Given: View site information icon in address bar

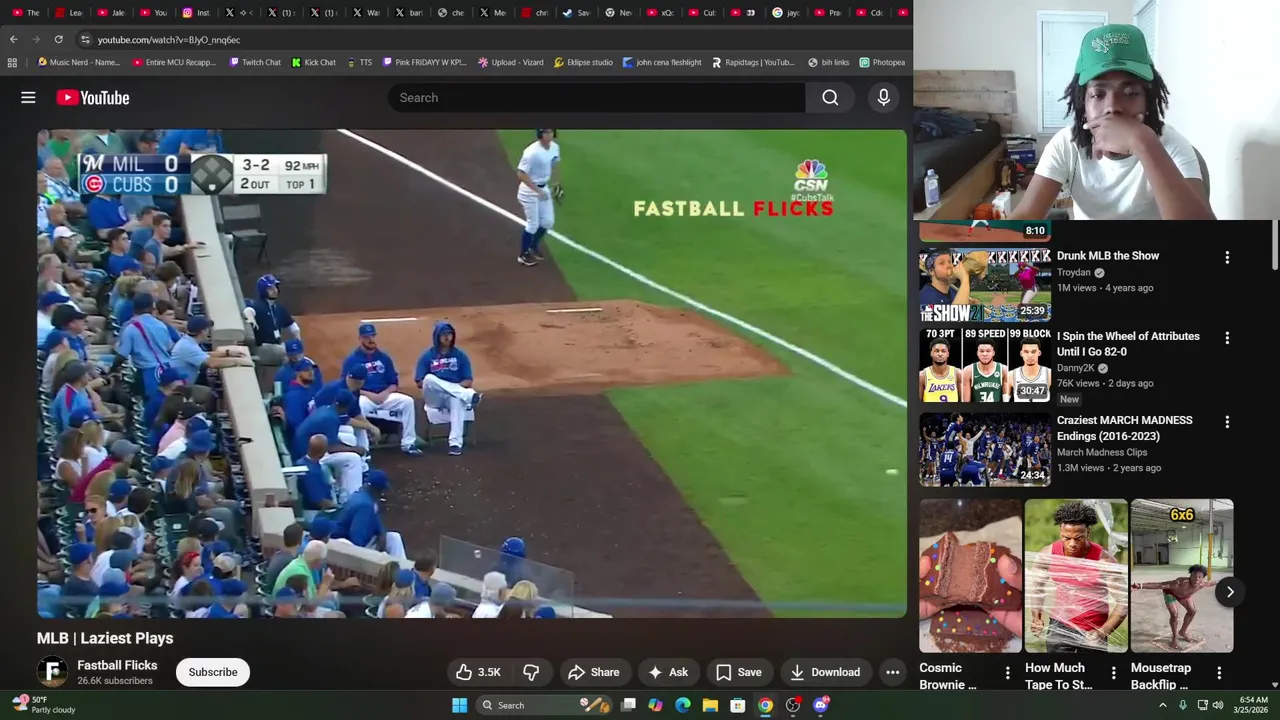Looking at the screenshot, I should click(x=85, y=39).
